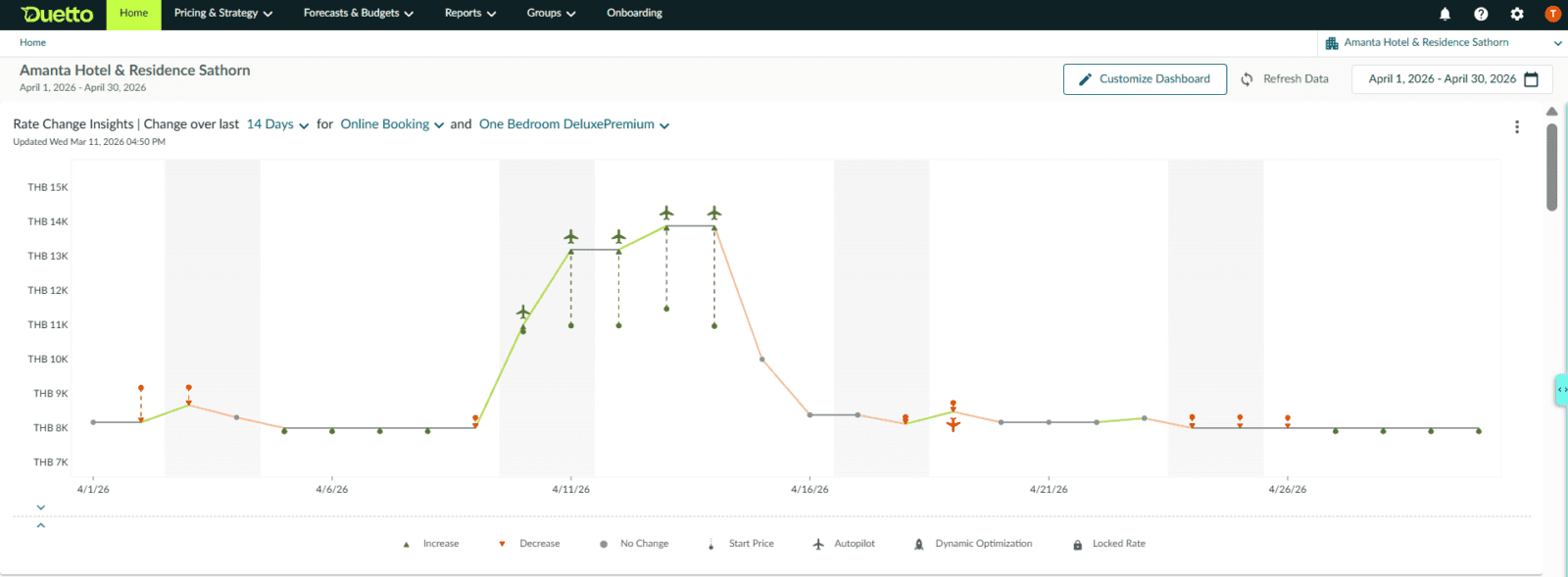Open the One Bedroom DeluxePremium dropdown

(x=573, y=124)
